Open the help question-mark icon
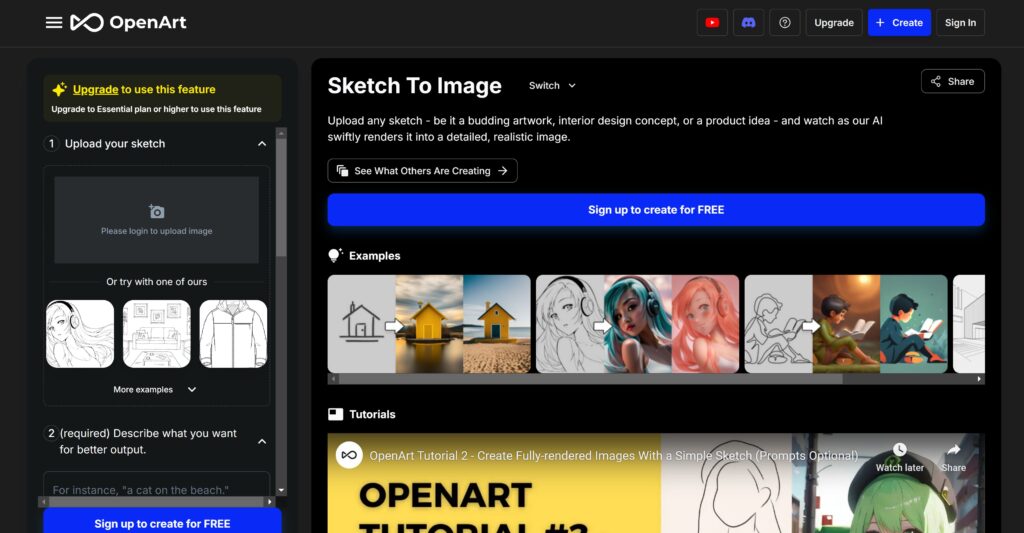This screenshot has height=533, width=1024. pos(785,23)
